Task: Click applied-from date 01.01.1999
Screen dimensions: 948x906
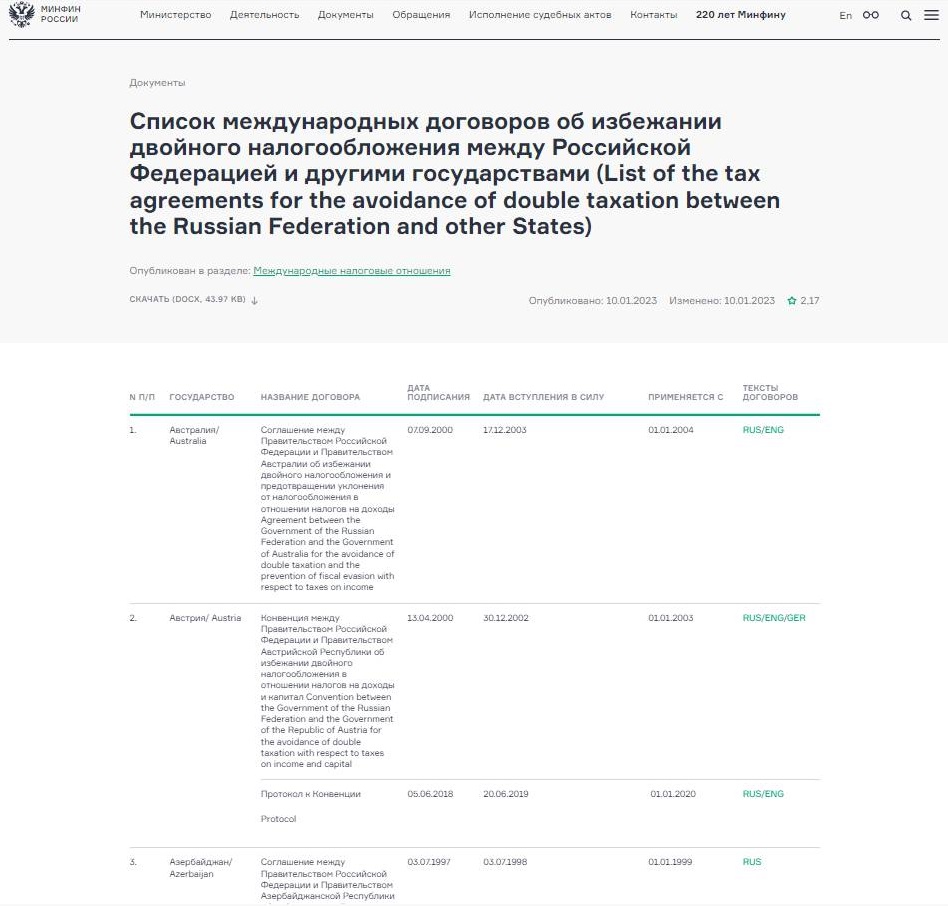Action: pos(670,862)
